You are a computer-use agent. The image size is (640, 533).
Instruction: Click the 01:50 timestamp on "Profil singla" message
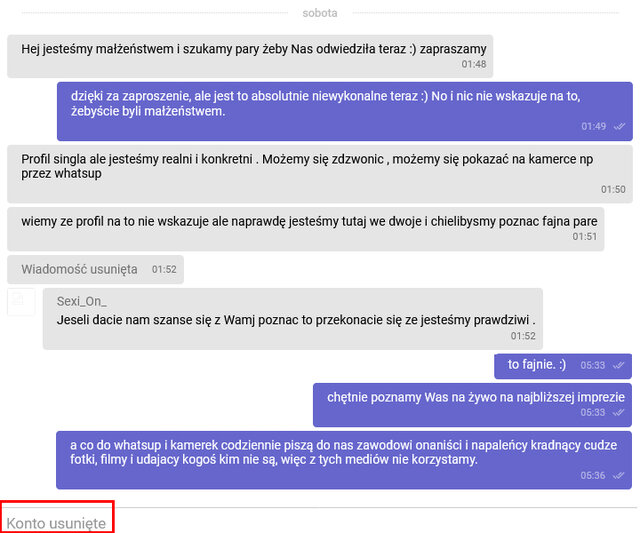click(613, 189)
